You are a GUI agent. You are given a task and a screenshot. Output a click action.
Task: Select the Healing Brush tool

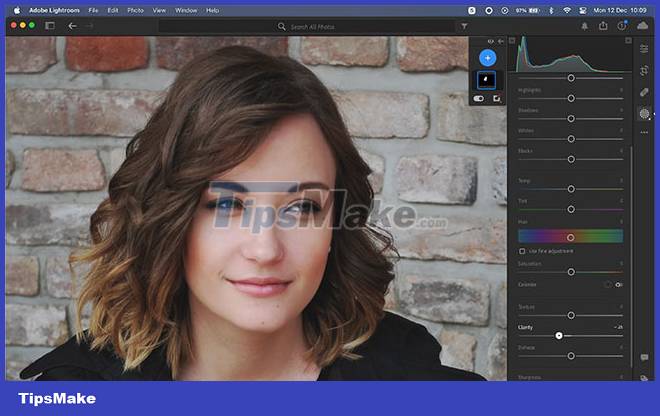(x=644, y=92)
